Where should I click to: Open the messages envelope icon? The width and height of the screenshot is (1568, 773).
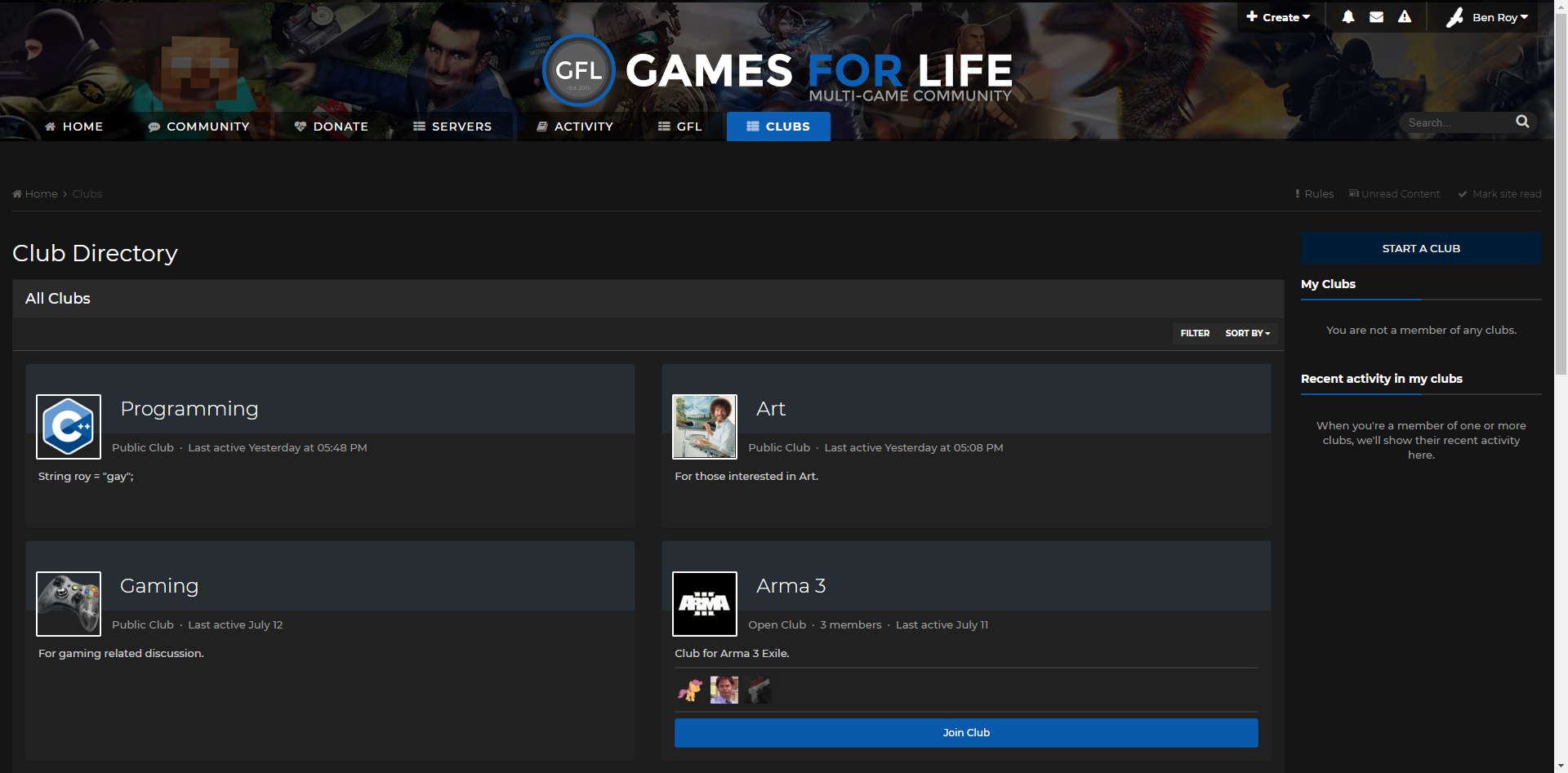1376,17
